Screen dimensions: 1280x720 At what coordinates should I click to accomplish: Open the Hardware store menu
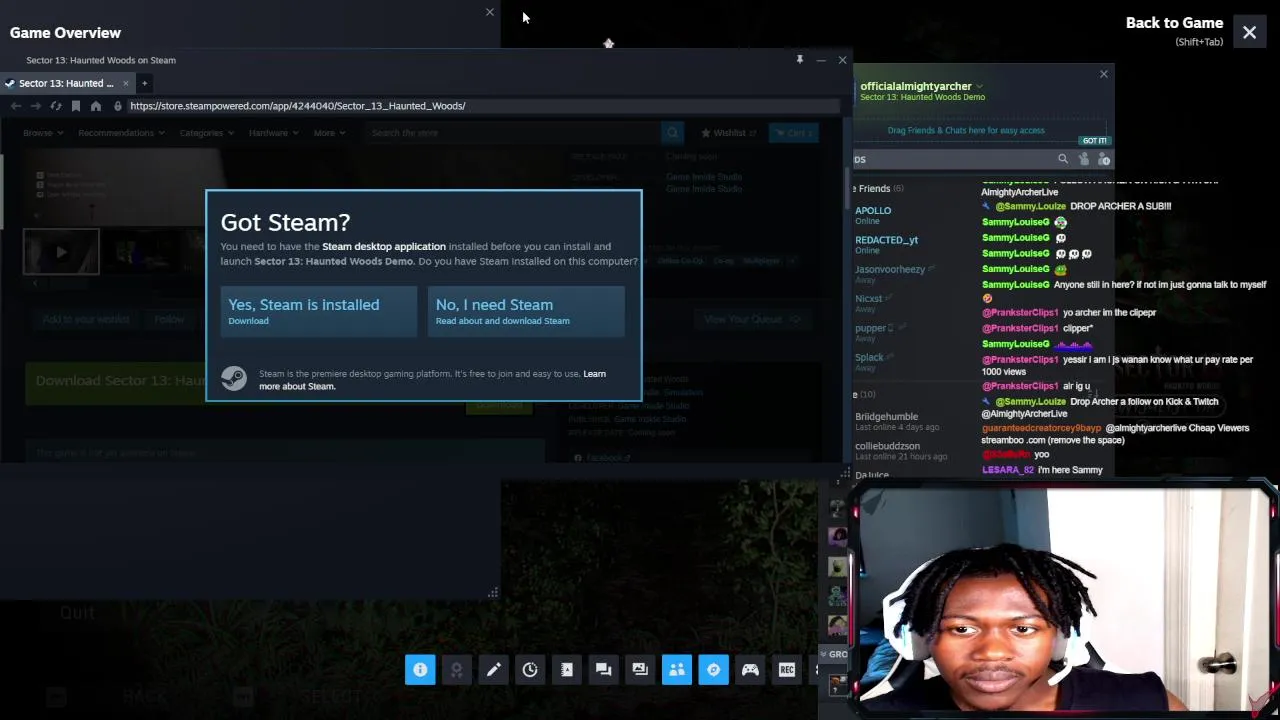coord(272,133)
